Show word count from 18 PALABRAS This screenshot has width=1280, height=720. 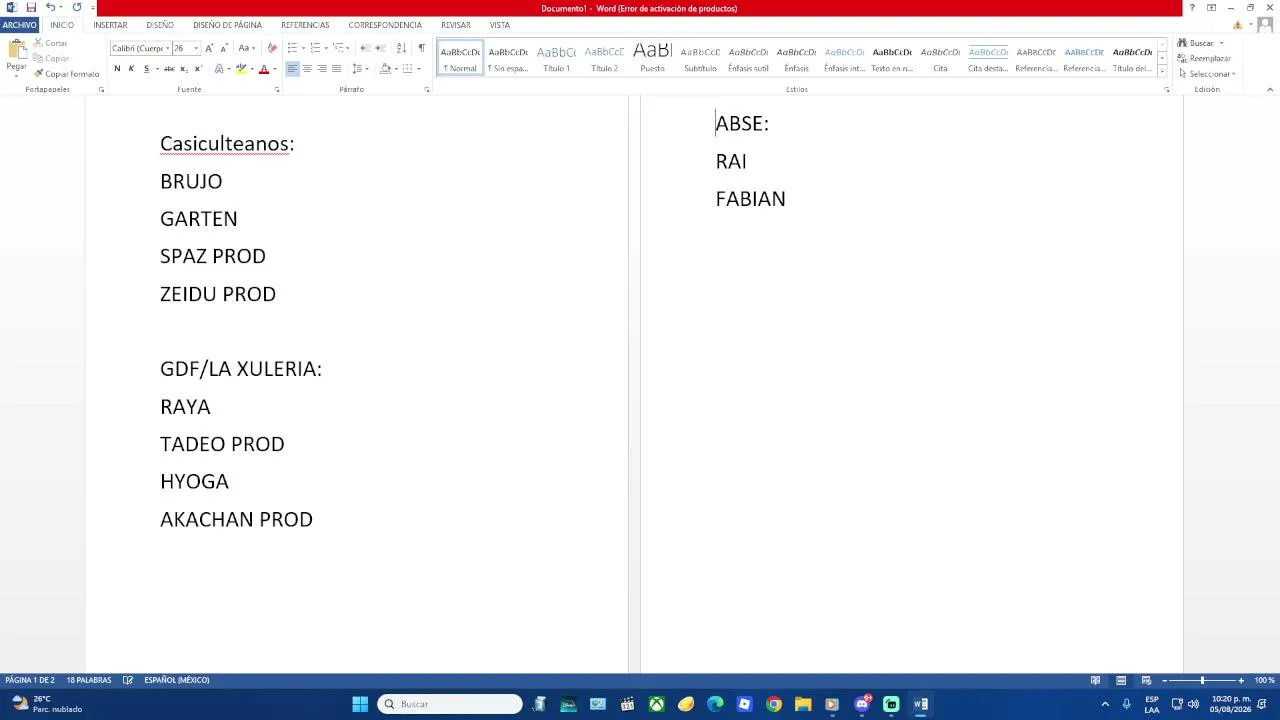[89, 680]
